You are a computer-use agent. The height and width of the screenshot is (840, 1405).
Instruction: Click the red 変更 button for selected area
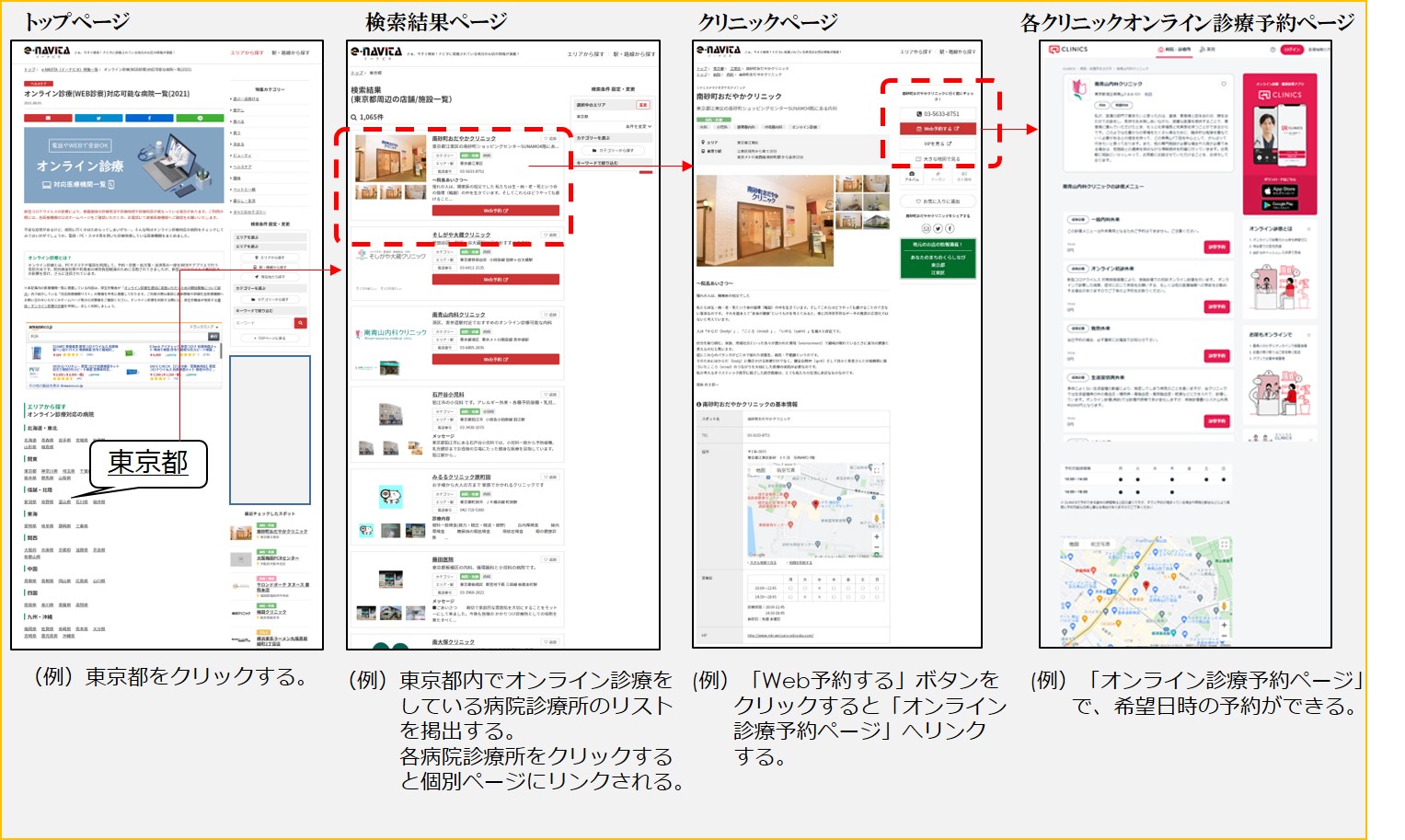click(643, 105)
